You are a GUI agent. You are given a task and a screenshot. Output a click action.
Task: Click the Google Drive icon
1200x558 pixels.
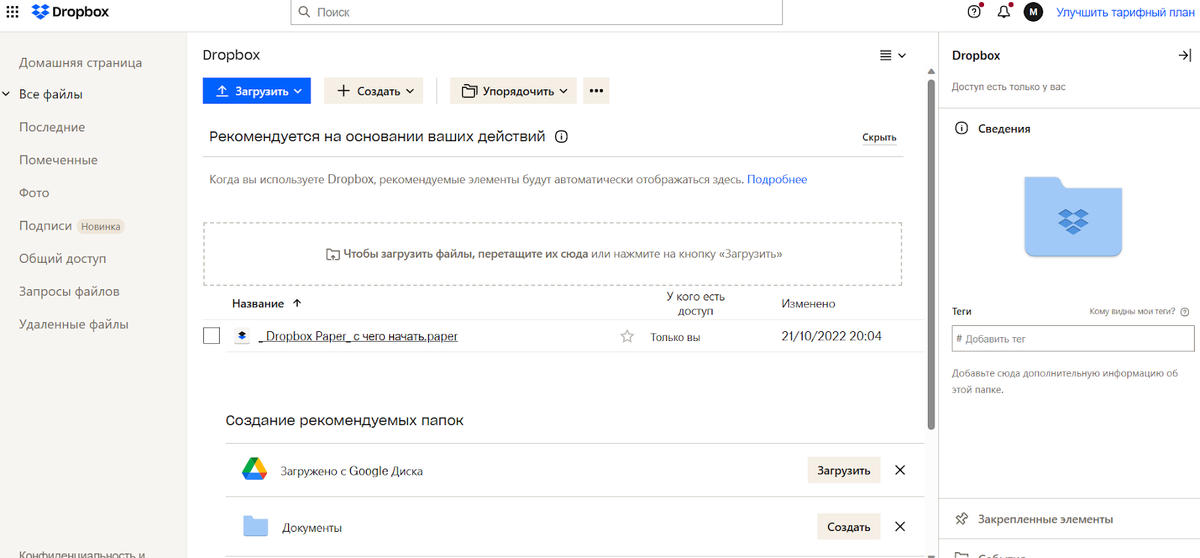tap(254, 469)
